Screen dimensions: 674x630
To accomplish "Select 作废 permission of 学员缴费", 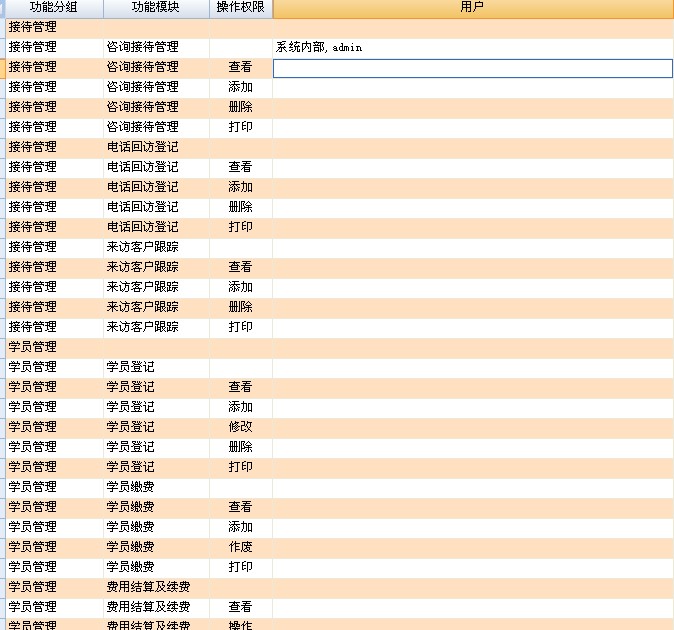I will pos(241,547).
